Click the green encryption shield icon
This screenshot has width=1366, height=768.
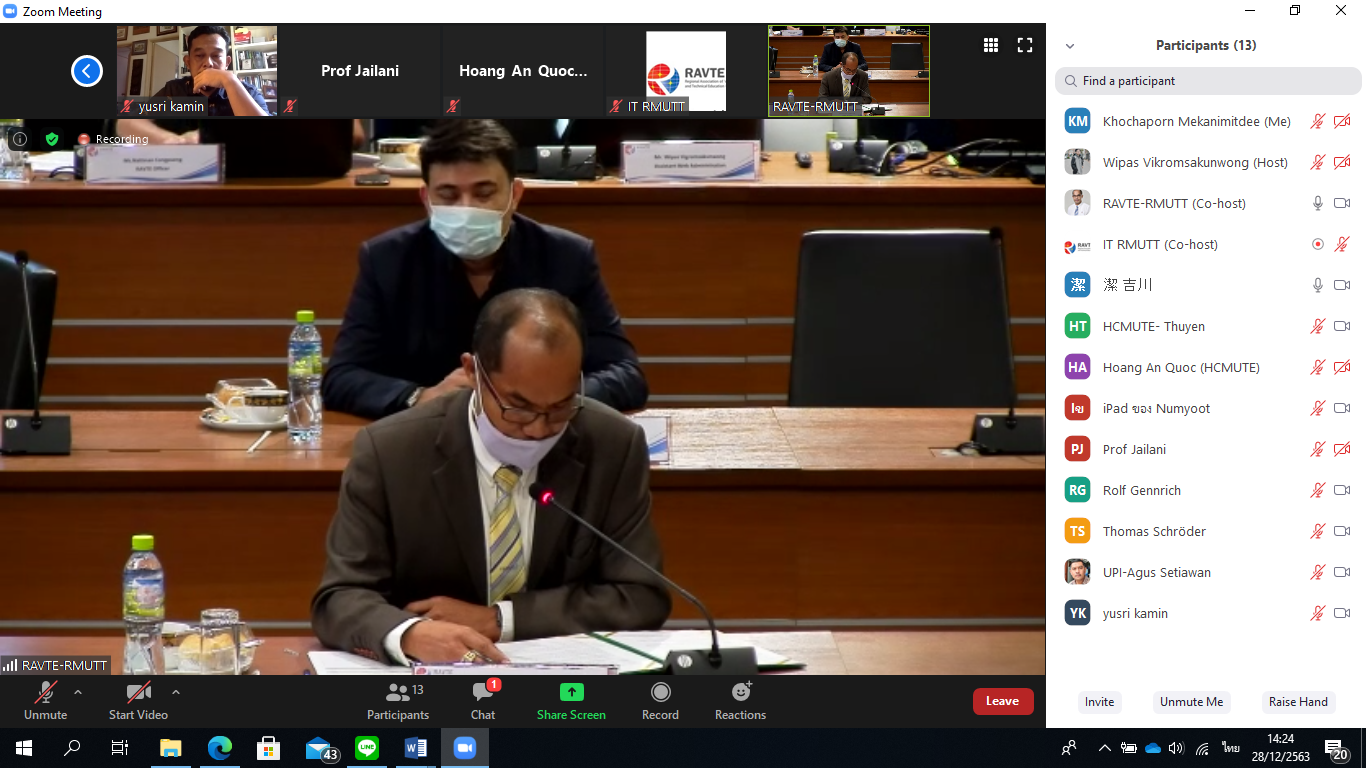tap(52, 139)
